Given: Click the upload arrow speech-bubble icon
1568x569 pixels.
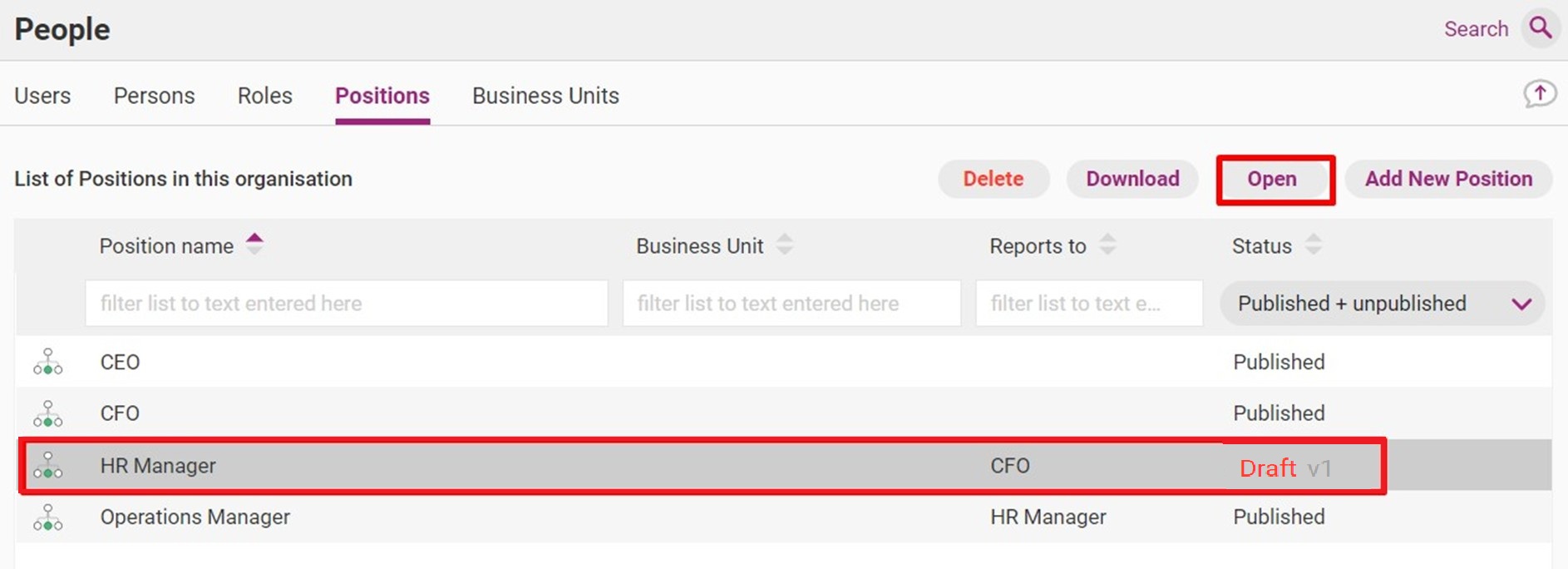Looking at the screenshot, I should tap(1540, 94).
